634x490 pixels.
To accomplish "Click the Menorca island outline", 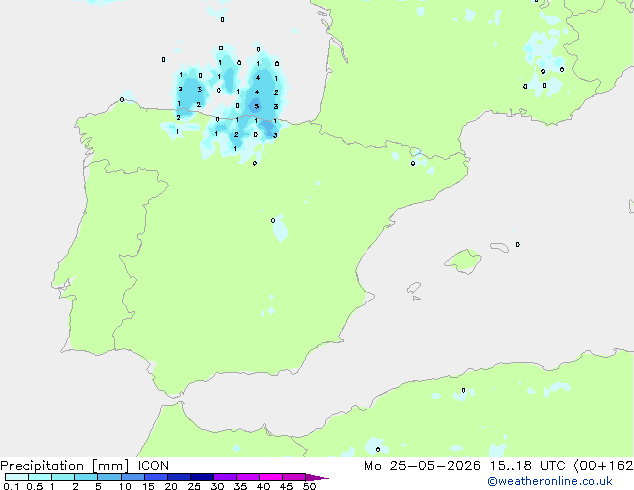I will pos(499,247).
